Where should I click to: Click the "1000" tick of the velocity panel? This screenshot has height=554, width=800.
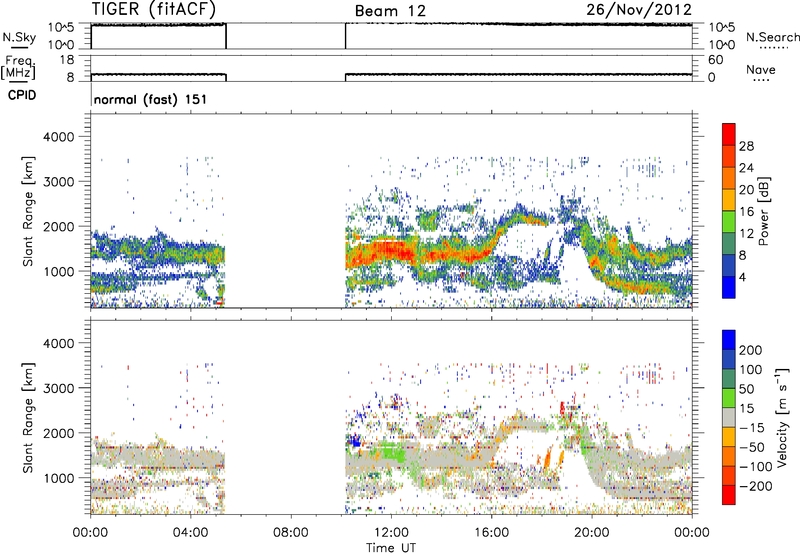coord(58,478)
